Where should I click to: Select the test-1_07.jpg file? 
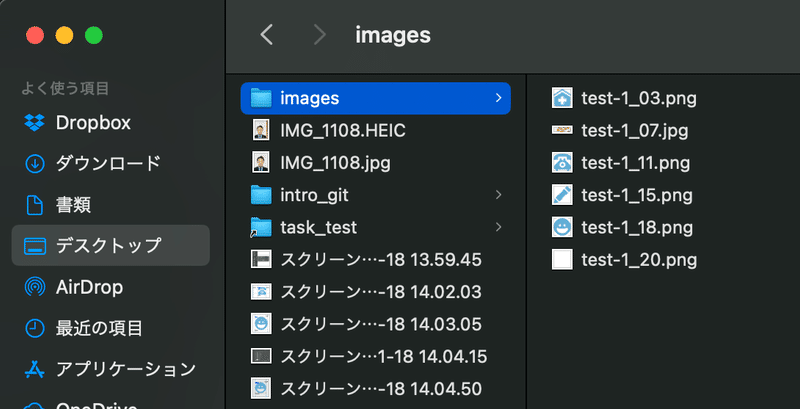pyautogui.click(x=620, y=131)
